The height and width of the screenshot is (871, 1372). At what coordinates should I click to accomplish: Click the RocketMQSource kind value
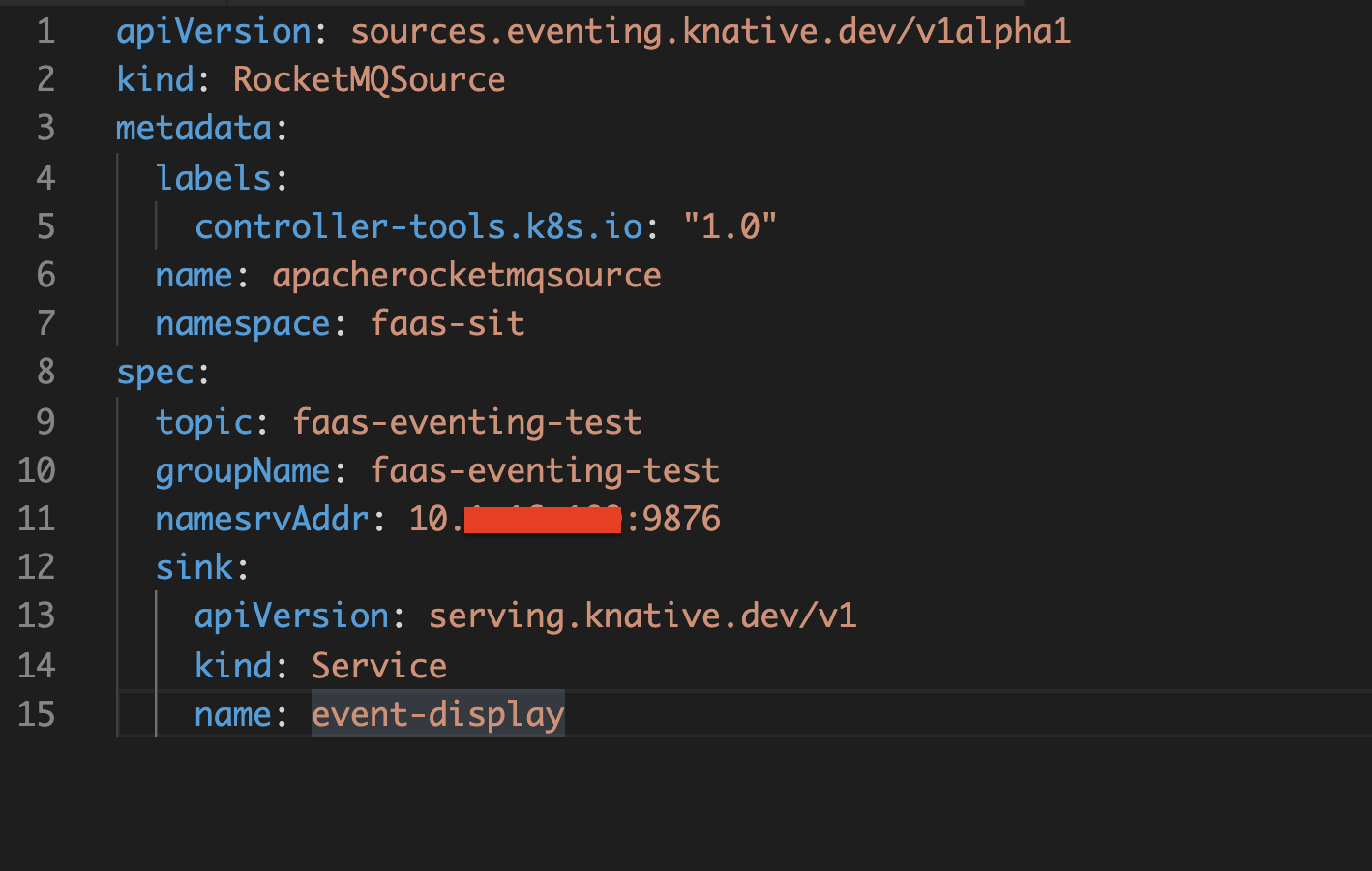click(369, 79)
